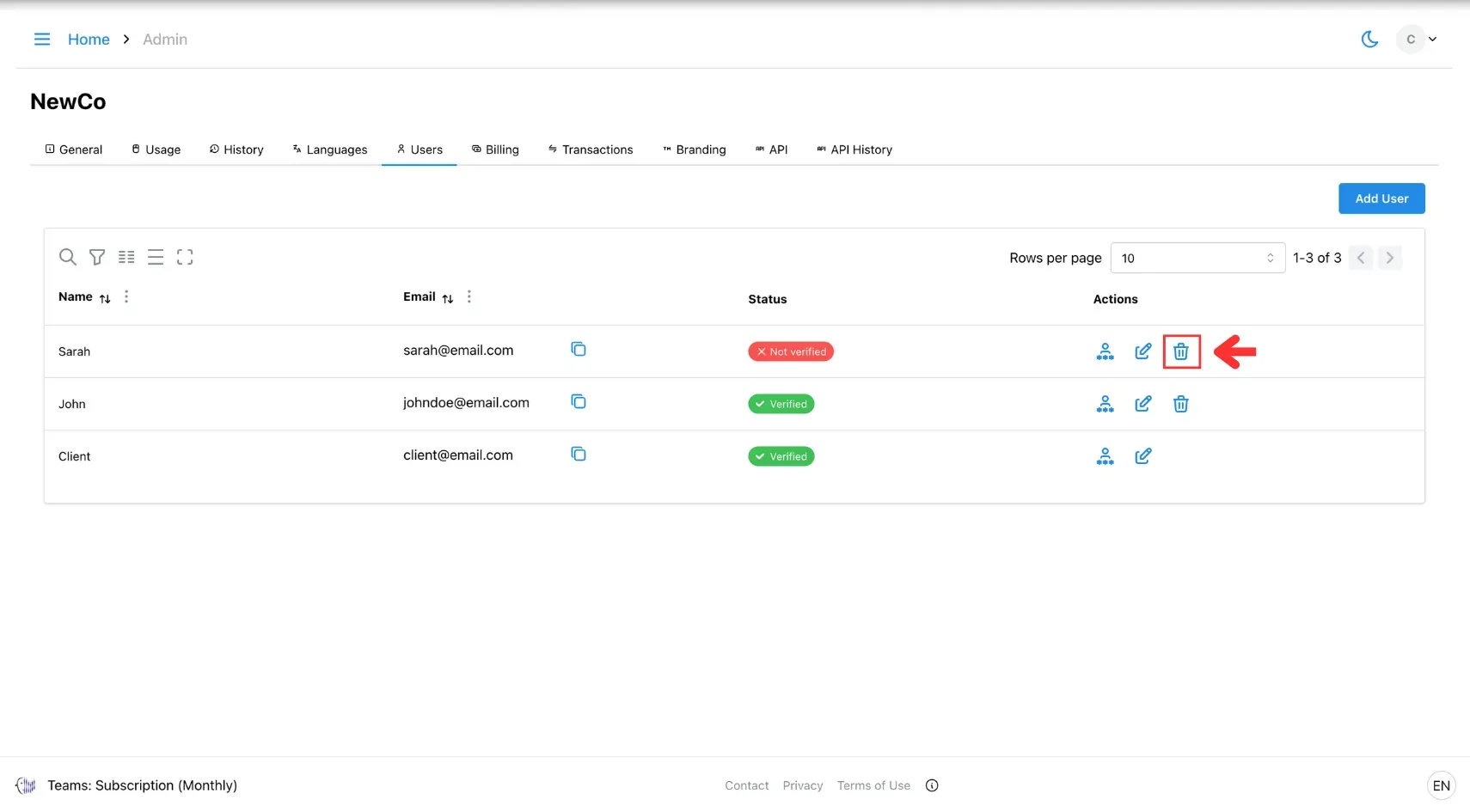
Task: Switch to the Usage tab
Action: [x=156, y=150]
